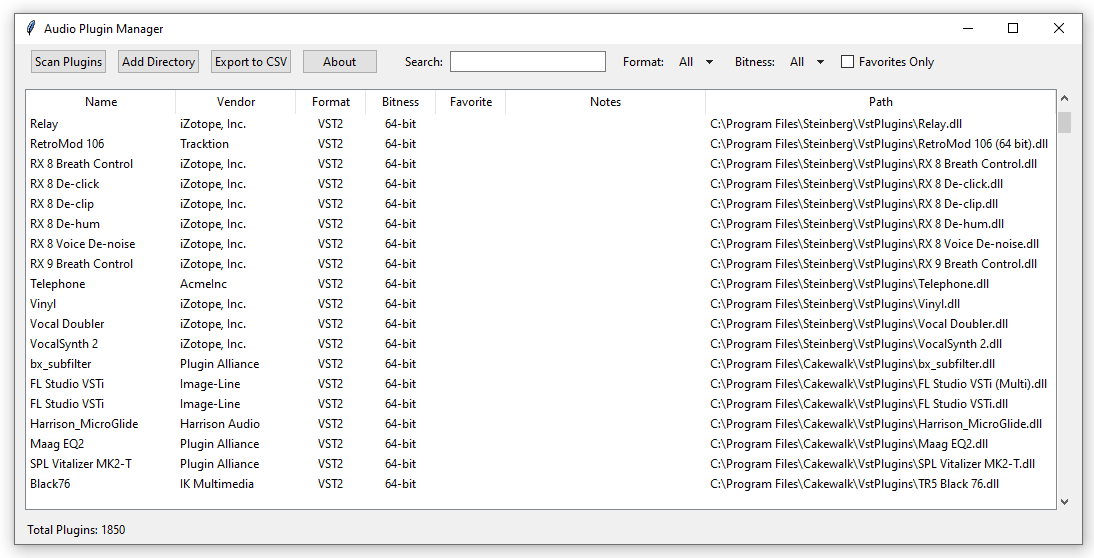
Task: Select the RX 8 De-click plugin
Action: click(541, 184)
